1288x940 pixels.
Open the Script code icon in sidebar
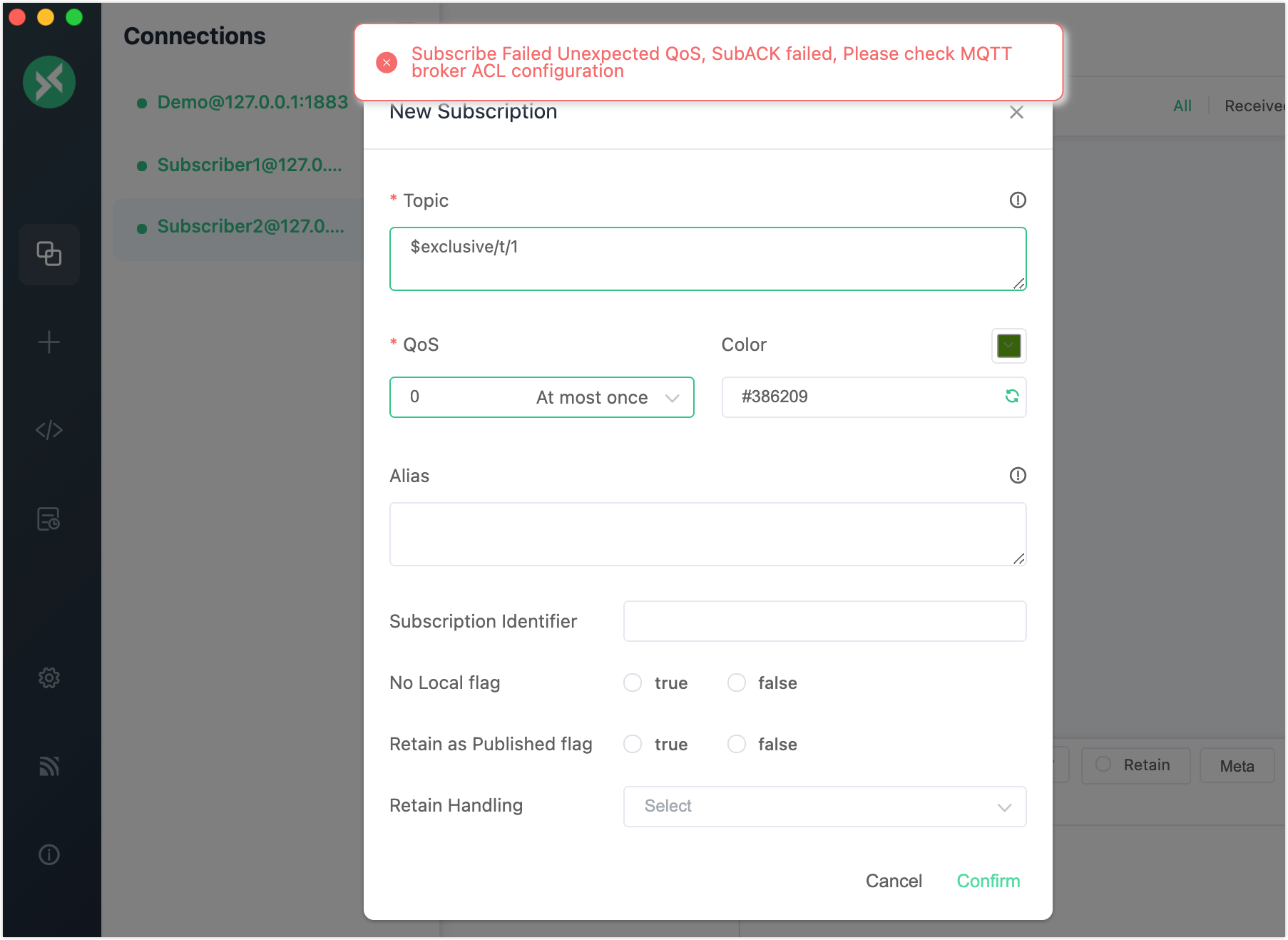tap(48, 430)
